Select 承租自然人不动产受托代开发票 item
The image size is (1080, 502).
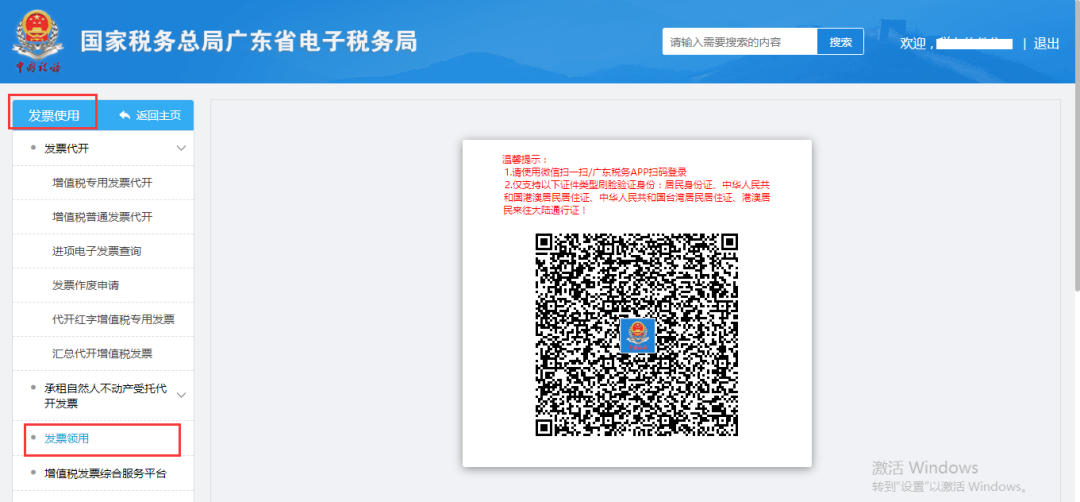click(105, 396)
